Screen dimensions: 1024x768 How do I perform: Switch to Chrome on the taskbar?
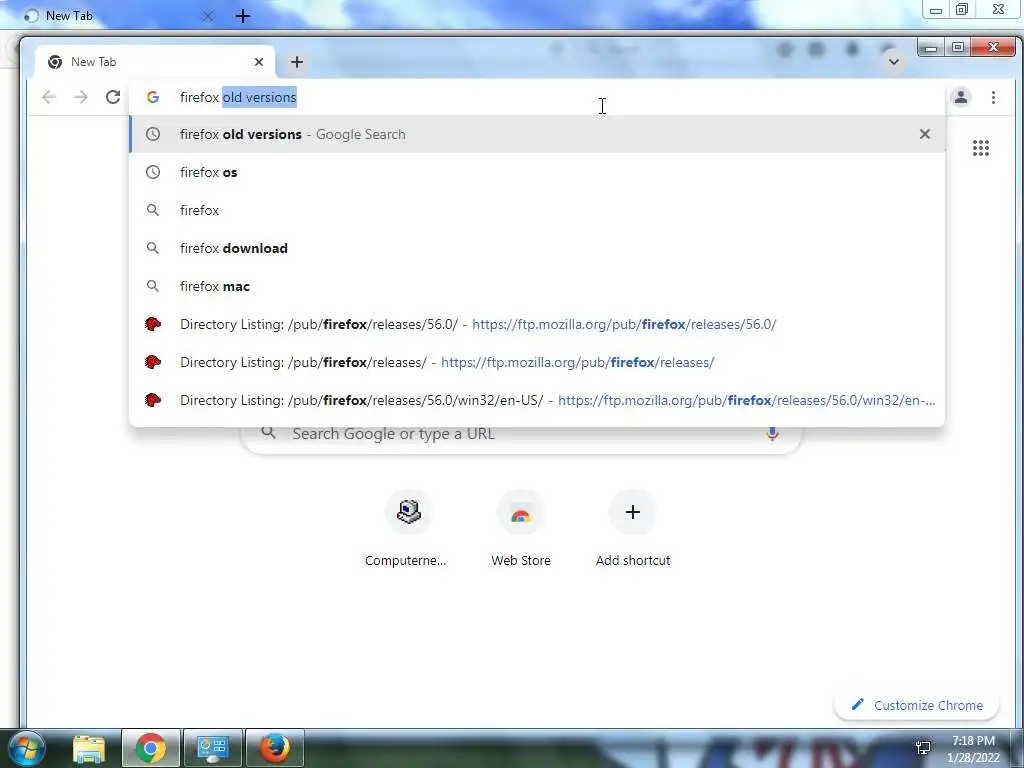pos(150,748)
